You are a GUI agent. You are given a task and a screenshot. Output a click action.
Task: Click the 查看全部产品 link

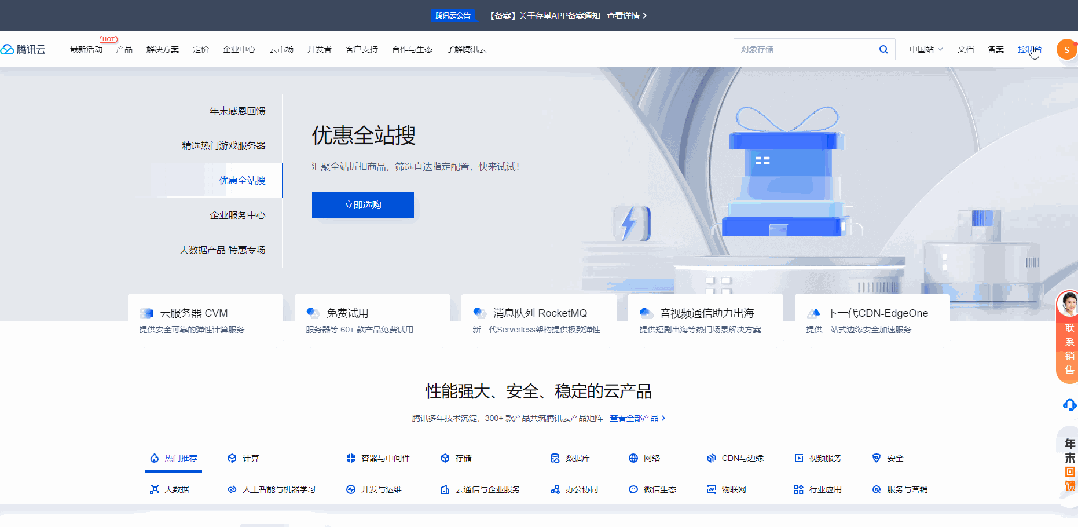click(637, 418)
